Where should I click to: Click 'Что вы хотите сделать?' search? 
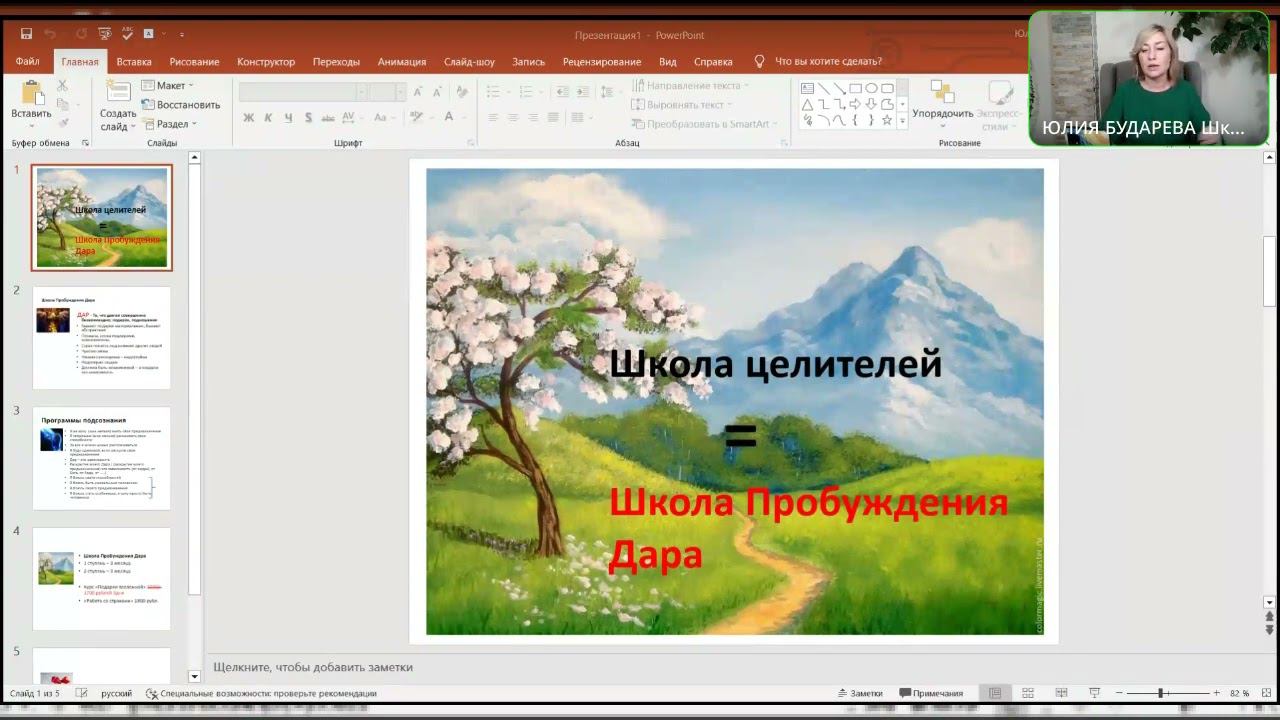pos(818,61)
